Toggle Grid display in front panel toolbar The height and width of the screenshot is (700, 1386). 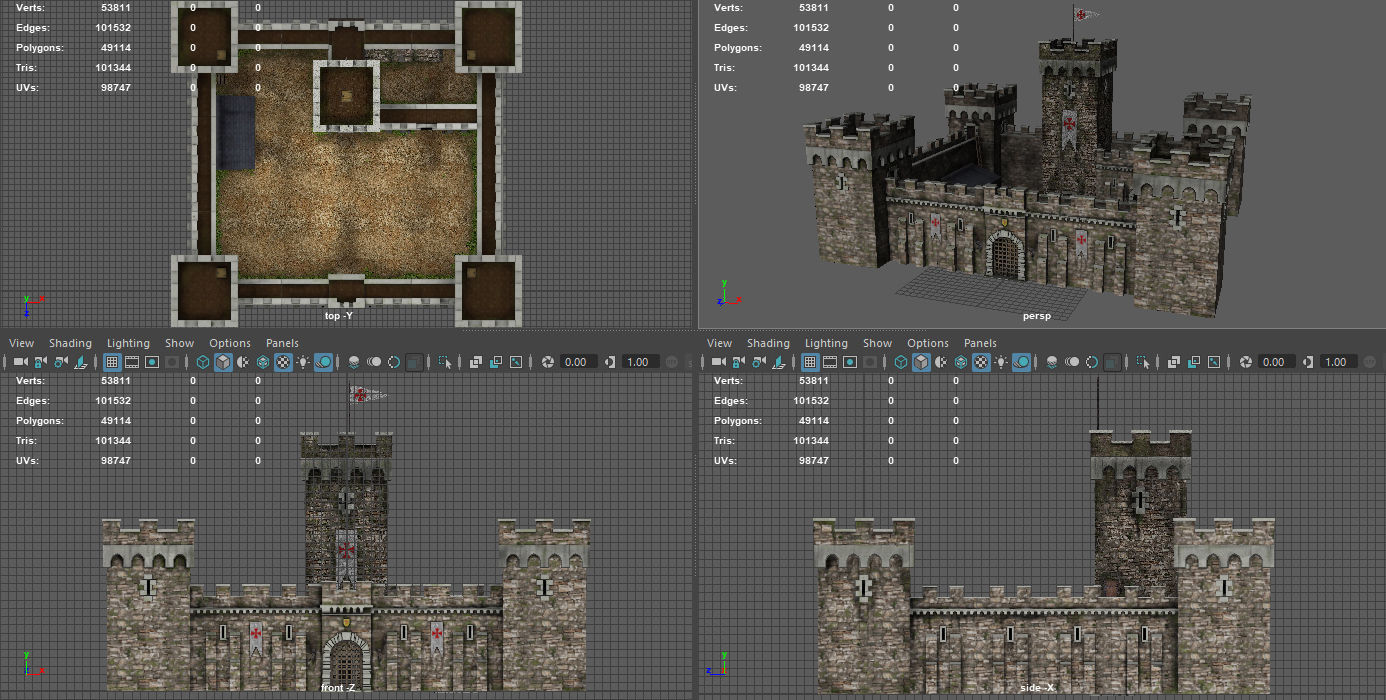(x=112, y=362)
